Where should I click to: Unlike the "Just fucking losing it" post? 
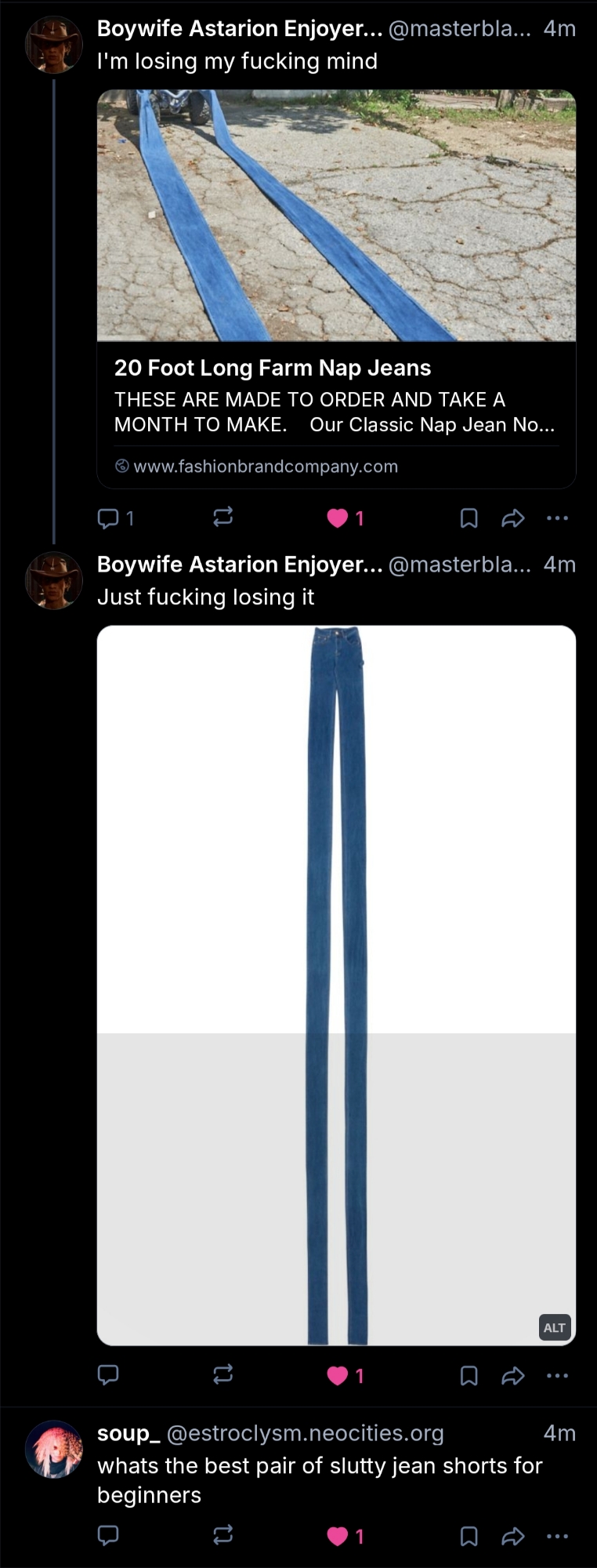tap(338, 1375)
